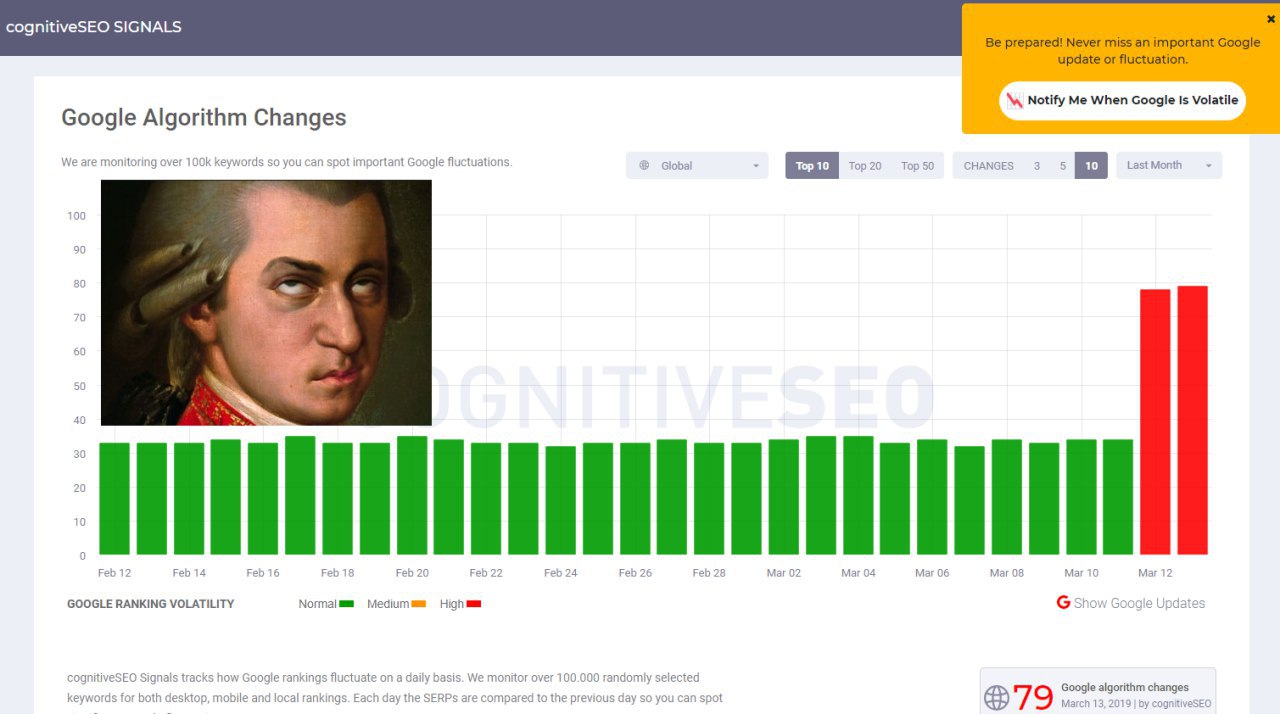Set changes threshold to 5
The height and width of the screenshot is (714, 1280).
click(x=1063, y=166)
